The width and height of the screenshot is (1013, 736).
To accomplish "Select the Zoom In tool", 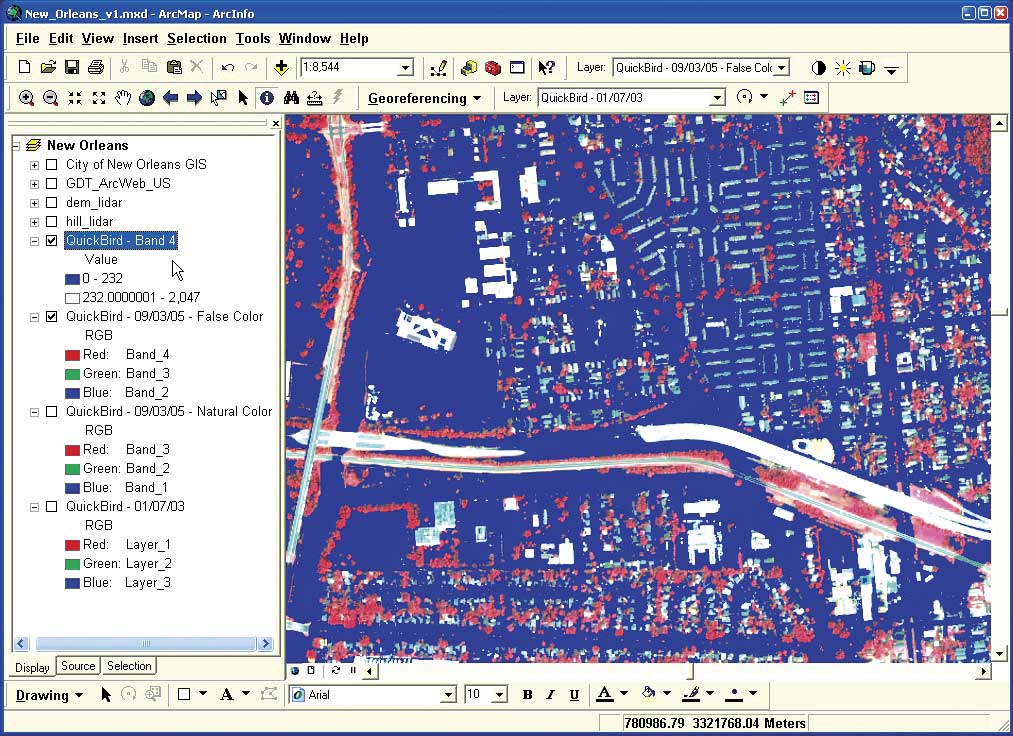I will (27, 98).
